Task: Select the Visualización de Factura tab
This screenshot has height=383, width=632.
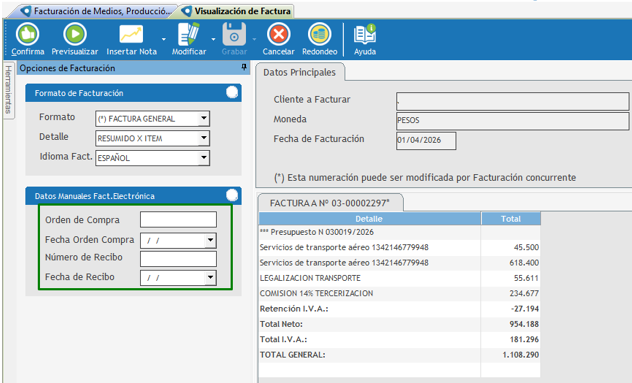Action: (237, 11)
